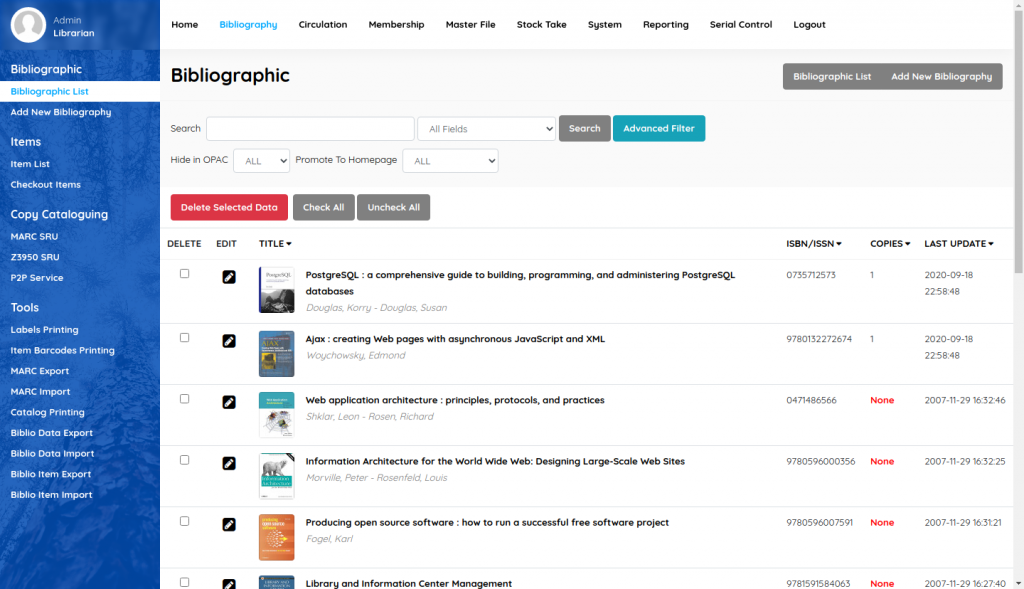
Task: Click the Ajax book cover image
Action: 276,353
